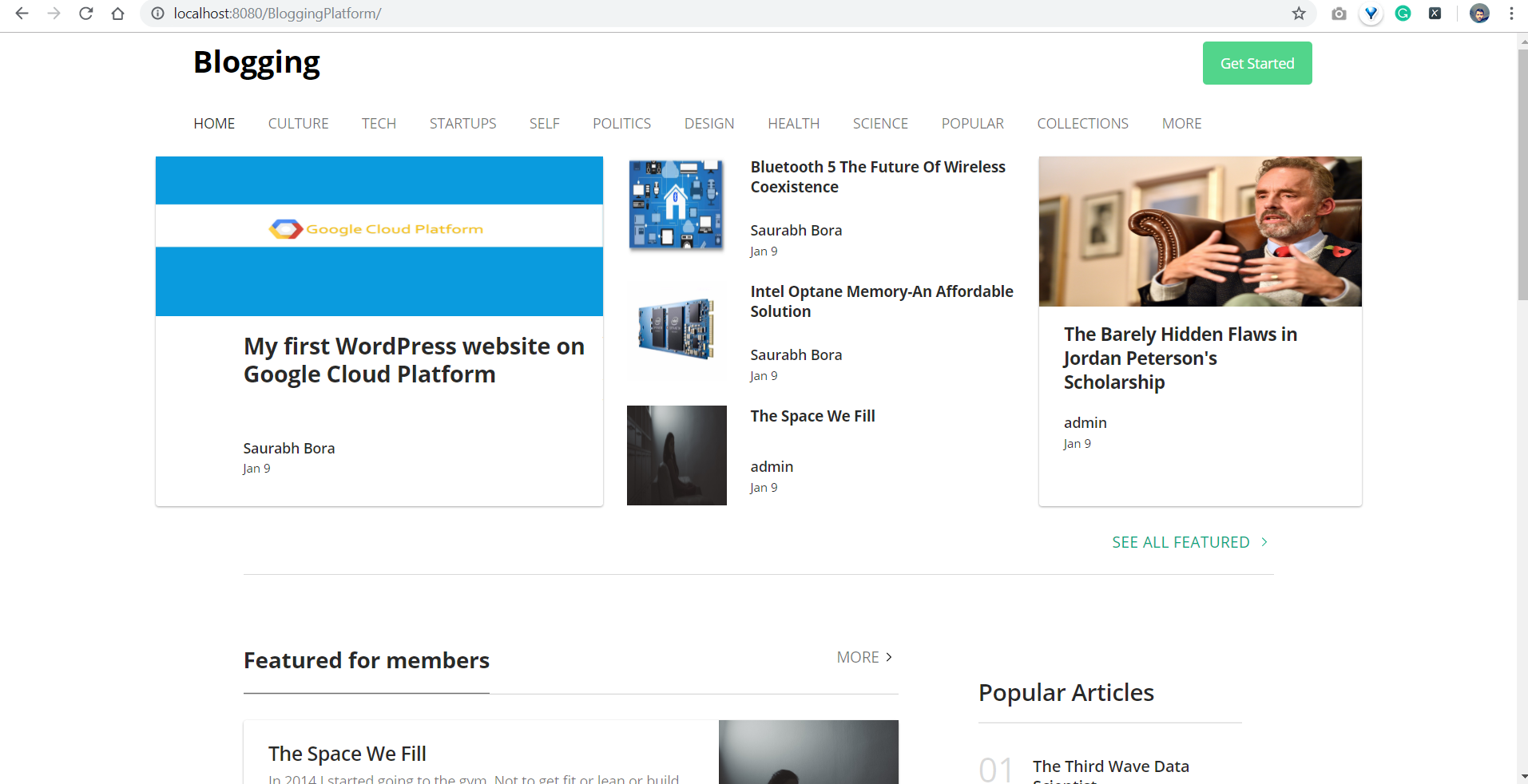The height and width of the screenshot is (784, 1528).
Task: Go back using the browser back arrow
Action: (22, 14)
